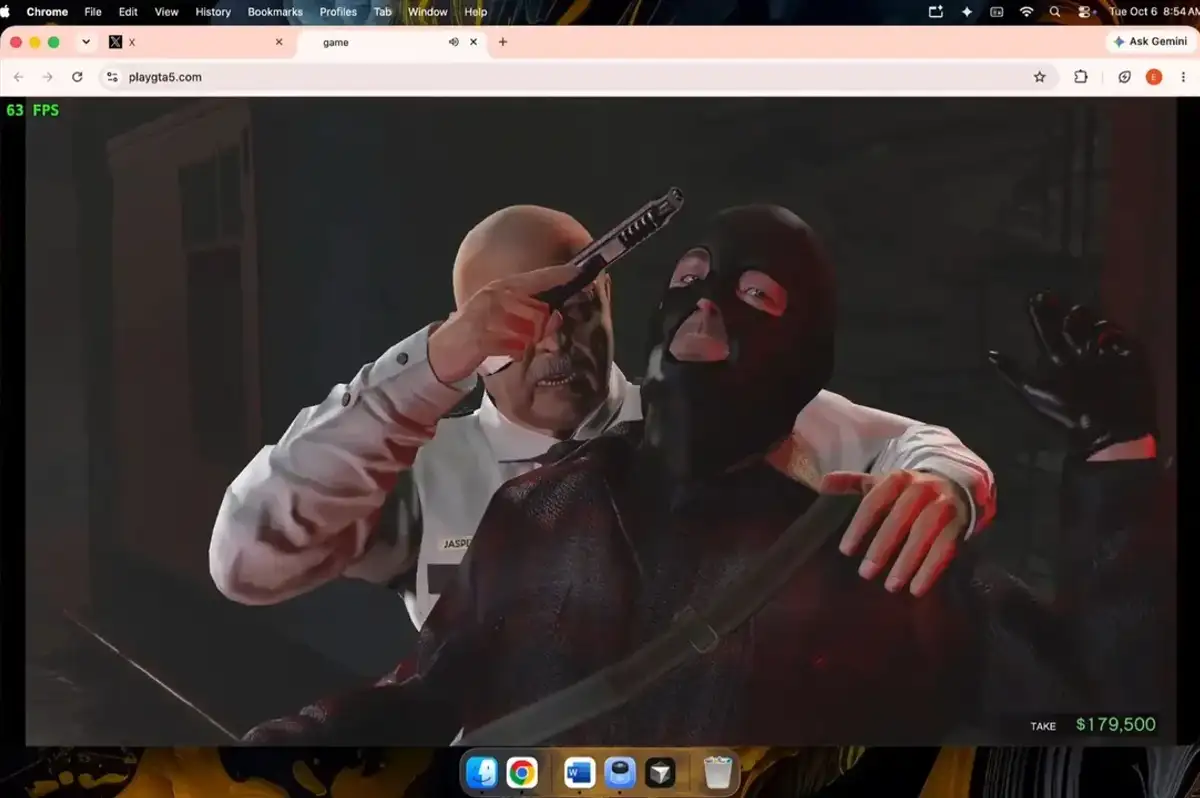Open the cube icon app in Dock
The image size is (1200, 798).
[659, 773]
